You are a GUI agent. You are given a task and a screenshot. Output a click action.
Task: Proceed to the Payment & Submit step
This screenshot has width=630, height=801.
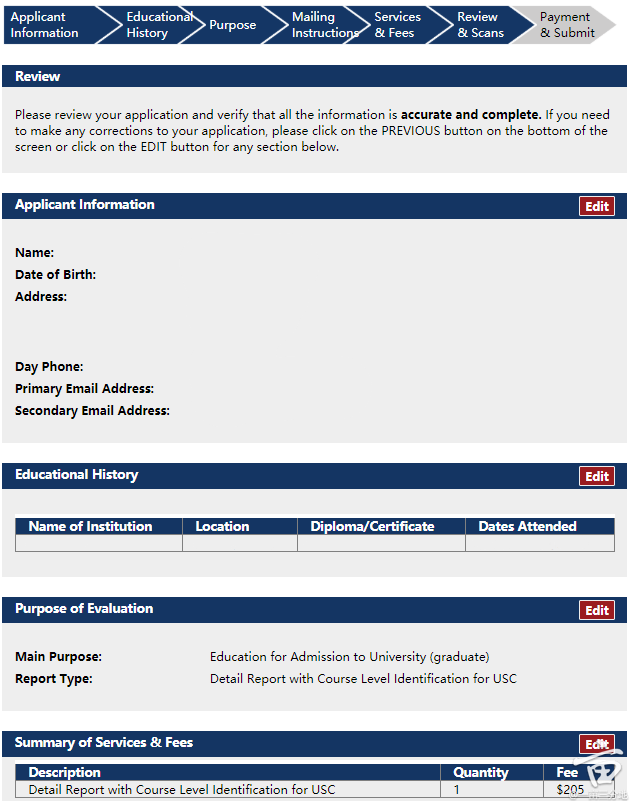(567, 25)
